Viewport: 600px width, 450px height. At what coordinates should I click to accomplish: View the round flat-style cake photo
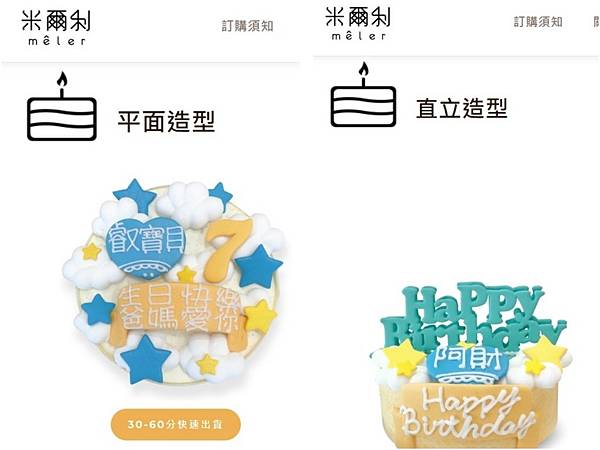click(x=176, y=281)
